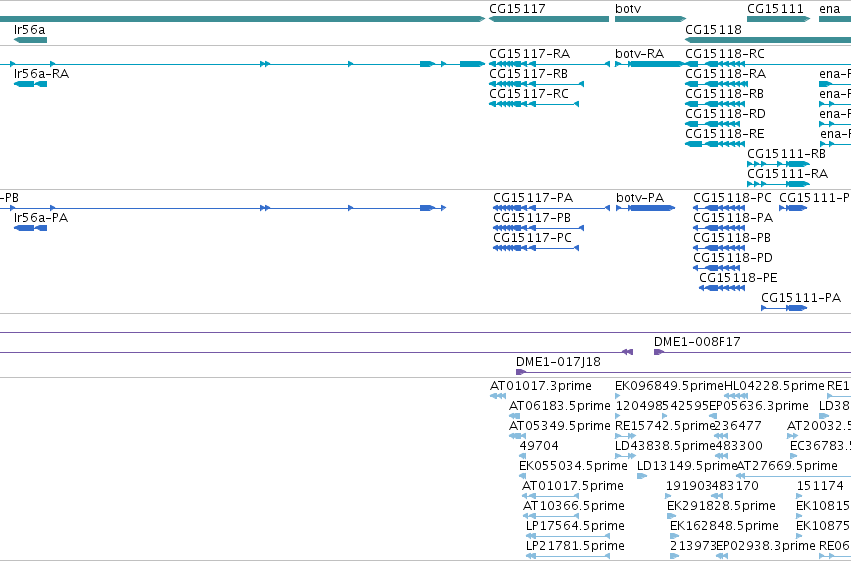Screen dimensions: 851x561
Task: Click the LP21781.5prime EST label
Action: (575, 546)
